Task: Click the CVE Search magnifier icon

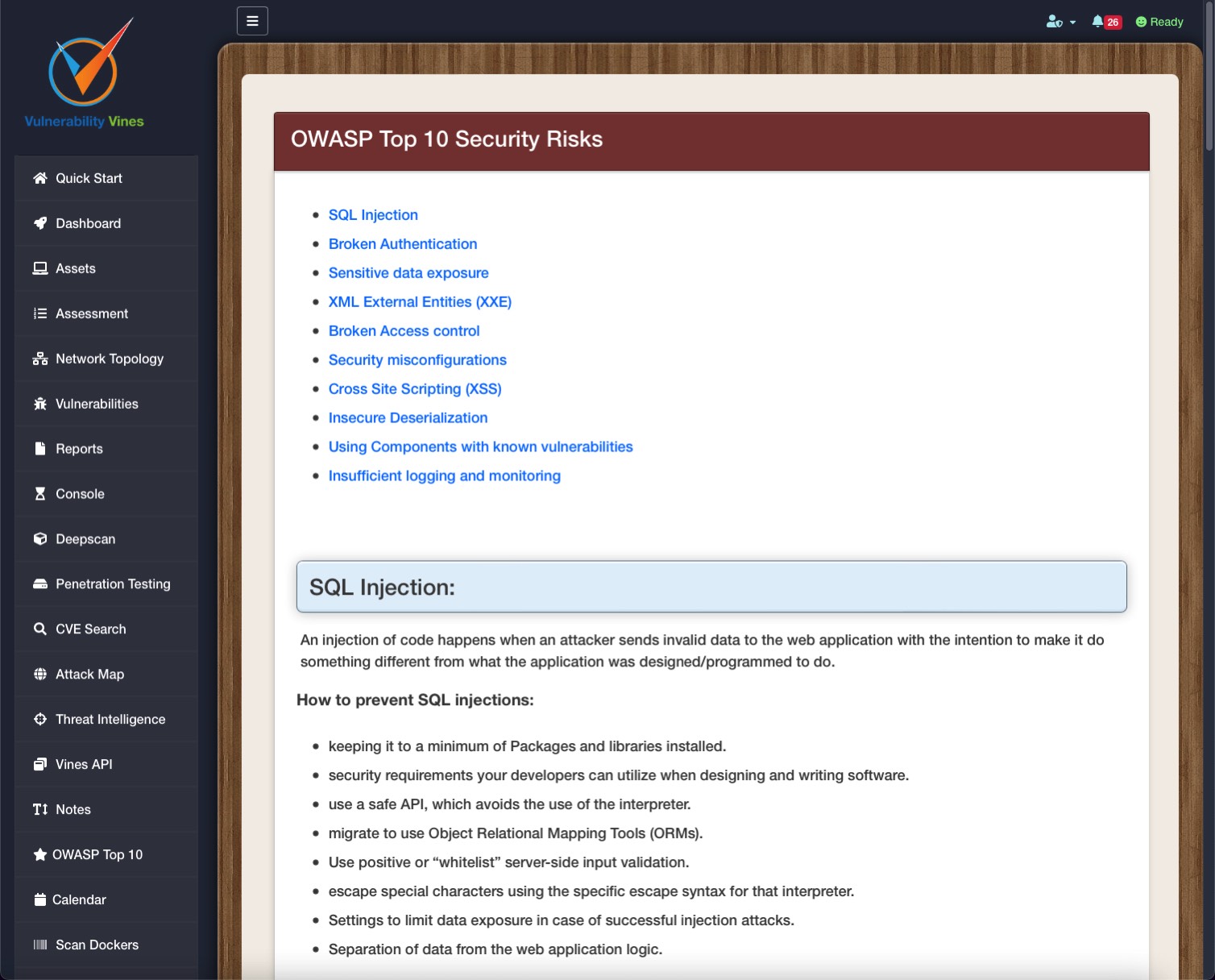Action: 40,629
